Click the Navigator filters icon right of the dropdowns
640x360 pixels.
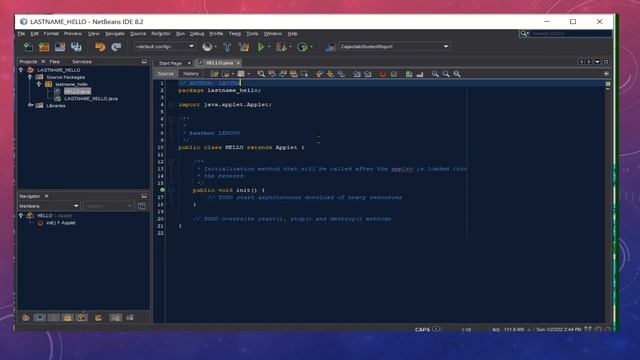[x=142, y=206]
